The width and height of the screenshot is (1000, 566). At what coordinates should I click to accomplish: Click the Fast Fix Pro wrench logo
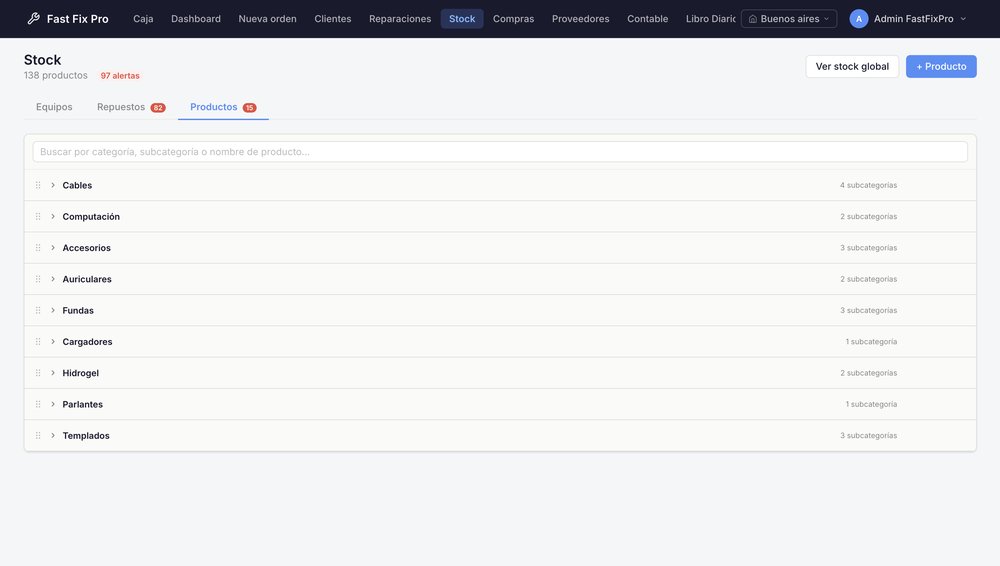[34, 19]
